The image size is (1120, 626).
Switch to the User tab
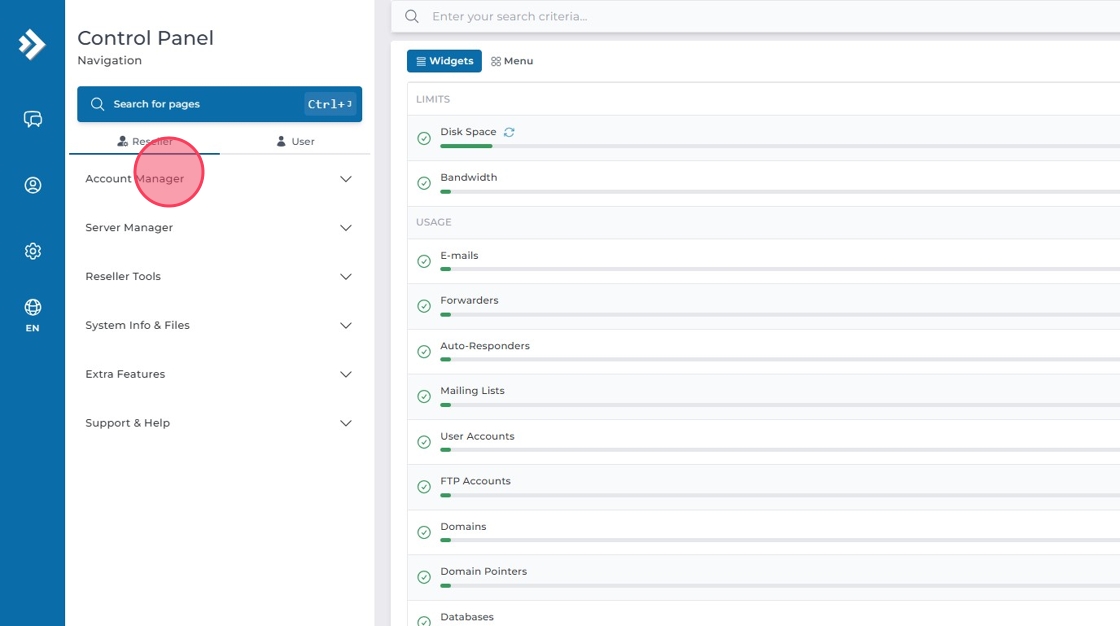(295, 142)
